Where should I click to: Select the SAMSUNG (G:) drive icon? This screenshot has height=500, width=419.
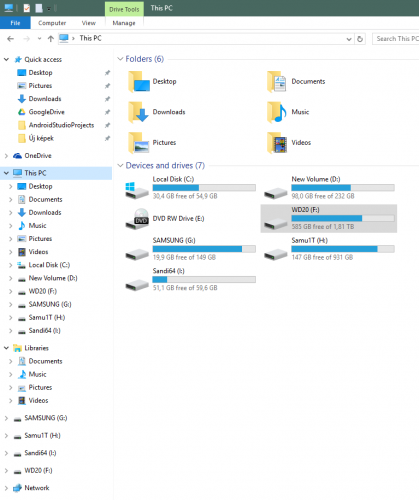(x=137, y=254)
